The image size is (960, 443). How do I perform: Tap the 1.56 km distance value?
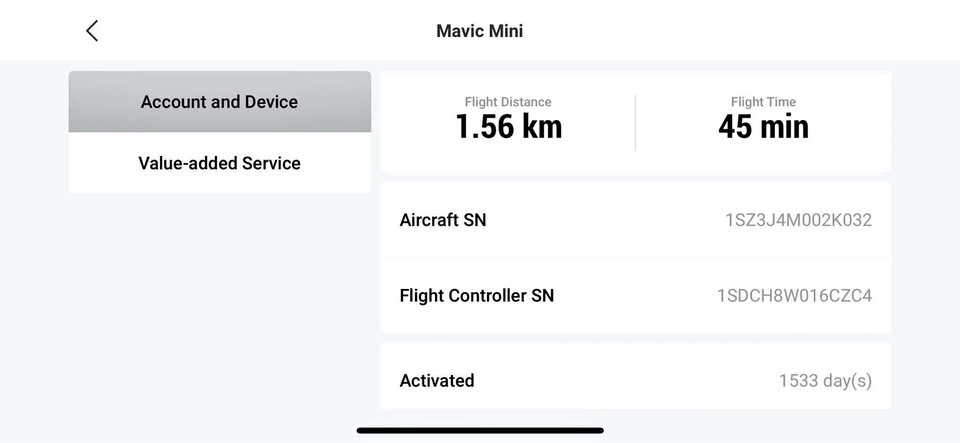(x=508, y=127)
